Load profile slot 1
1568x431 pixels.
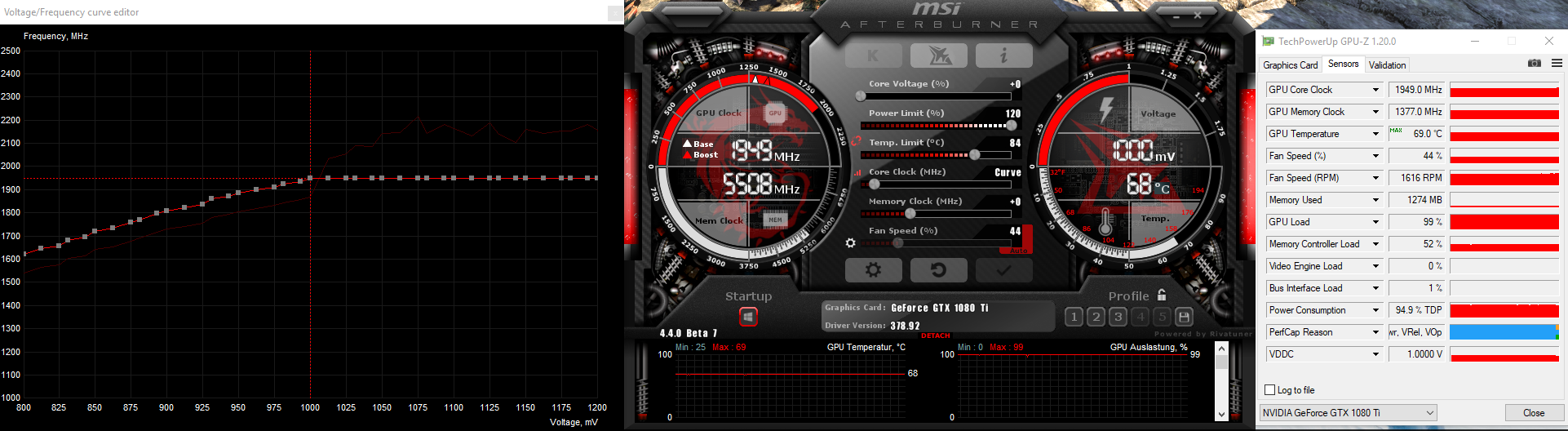(1074, 317)
